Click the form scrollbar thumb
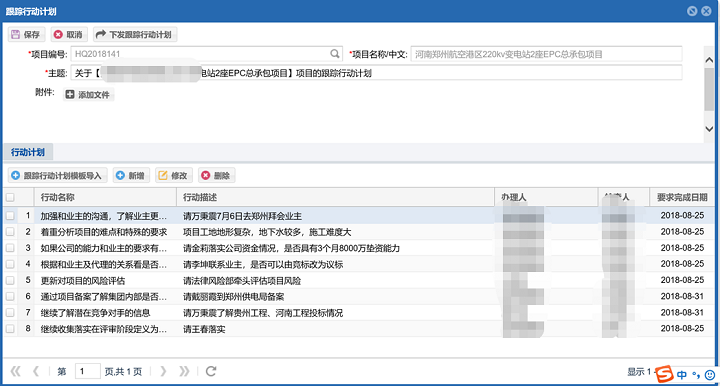This screenshot has width=720, height=386. pos(709,89)
